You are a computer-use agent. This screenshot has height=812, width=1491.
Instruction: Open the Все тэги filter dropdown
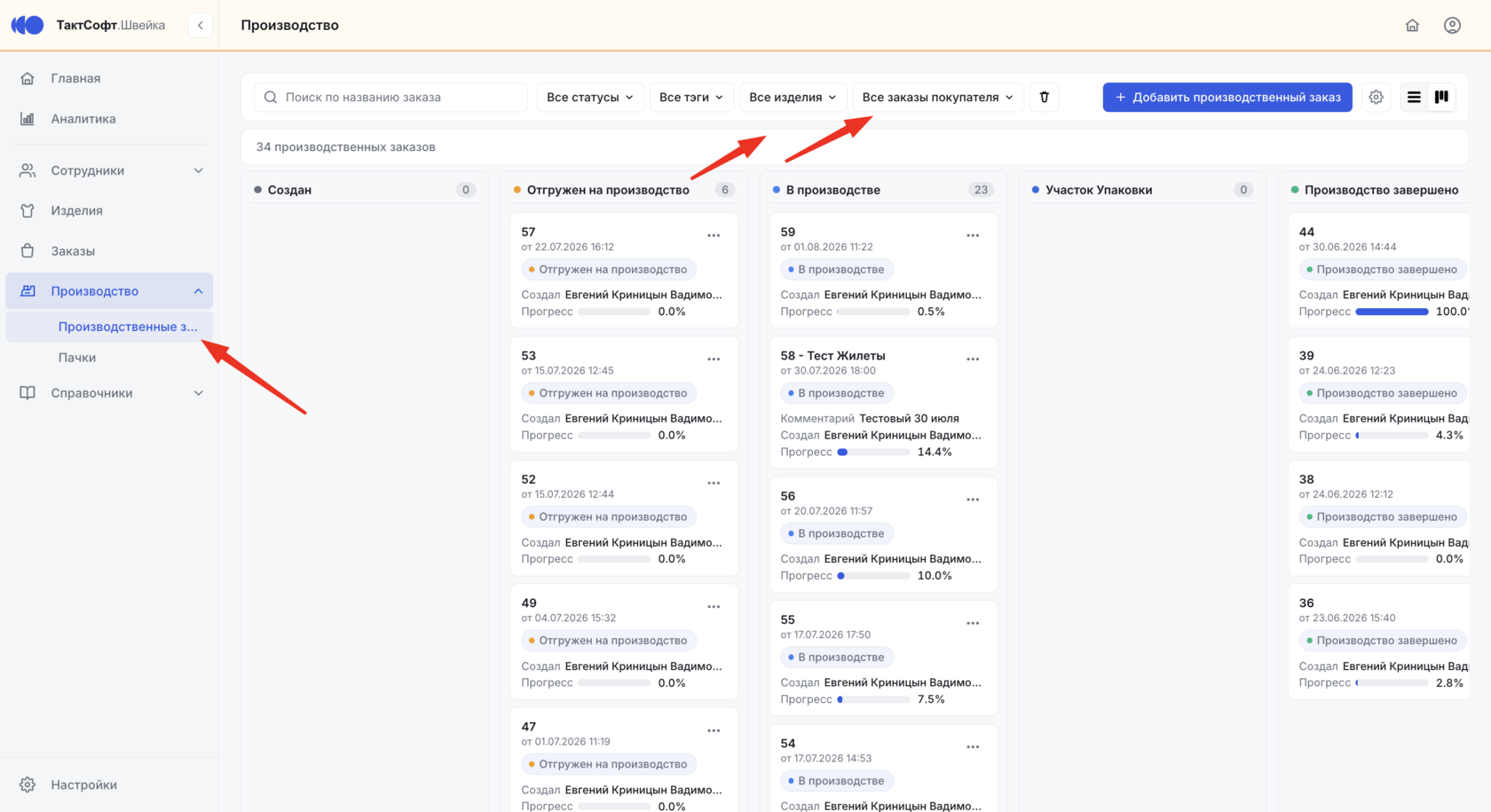(691, 97)
